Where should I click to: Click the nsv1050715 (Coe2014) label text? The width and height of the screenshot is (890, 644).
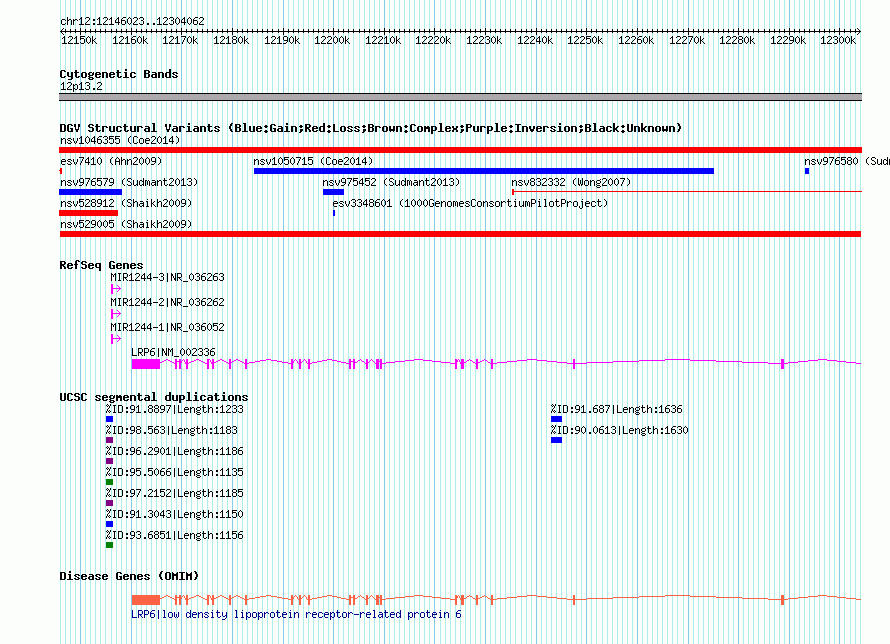point(313,161)
